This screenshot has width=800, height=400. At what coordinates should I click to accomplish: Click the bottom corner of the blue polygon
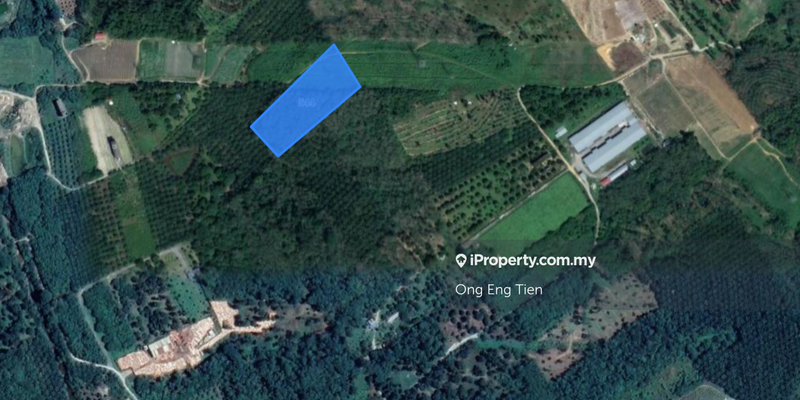(278, 155)
